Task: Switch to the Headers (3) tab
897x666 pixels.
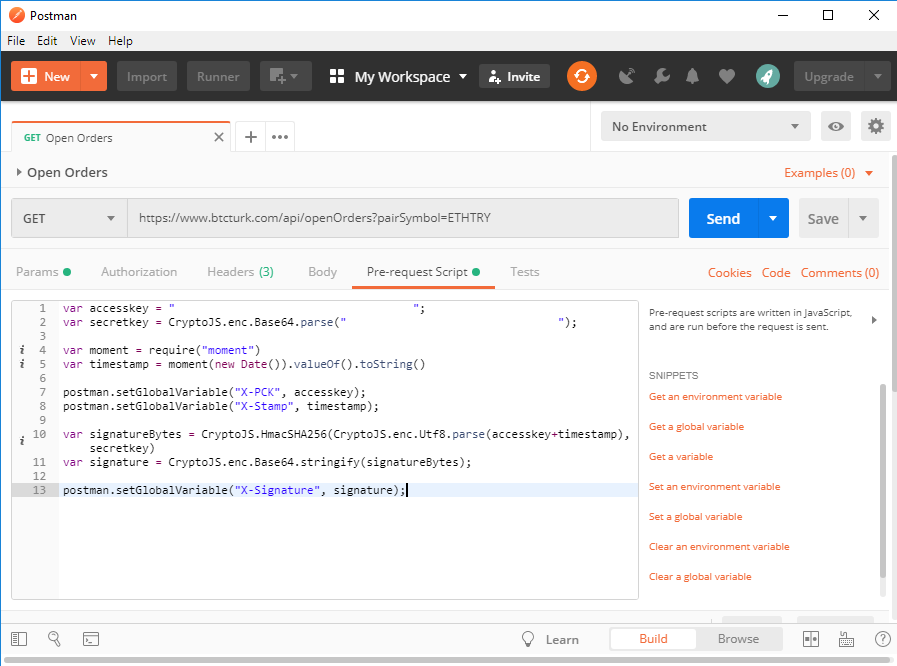Action: (240, 272)
